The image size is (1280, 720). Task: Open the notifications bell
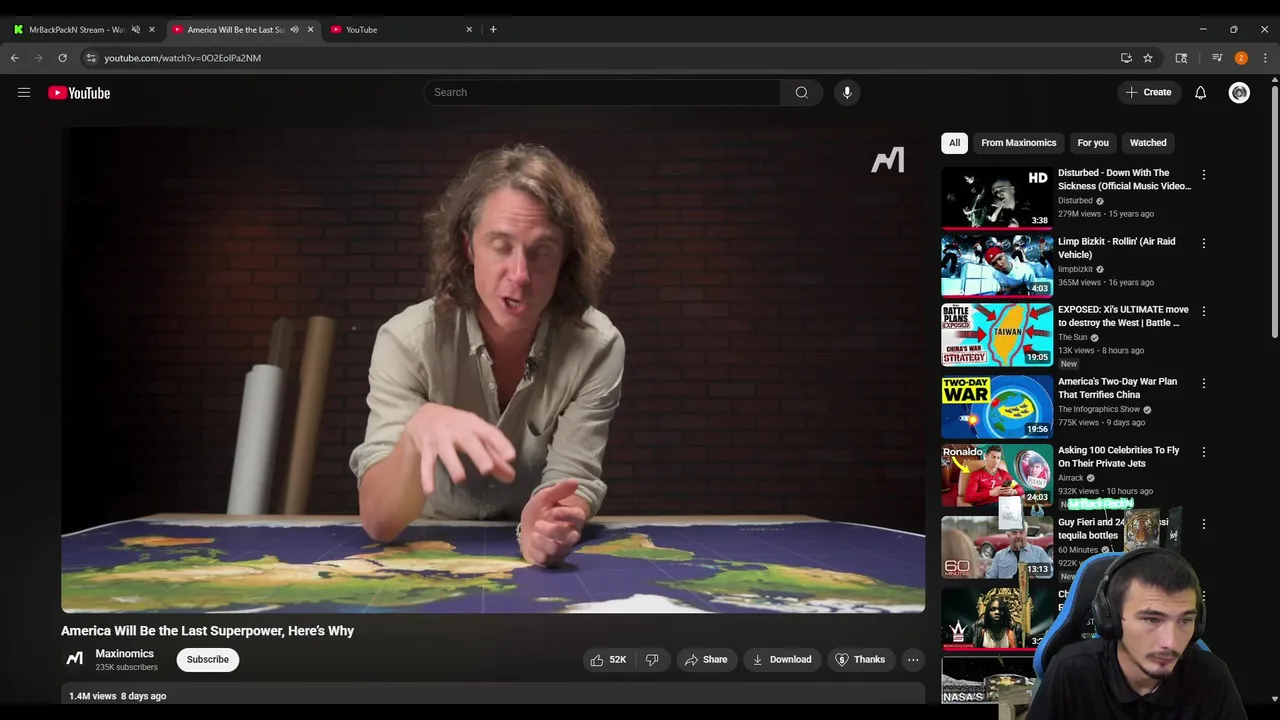point(1200,93)
